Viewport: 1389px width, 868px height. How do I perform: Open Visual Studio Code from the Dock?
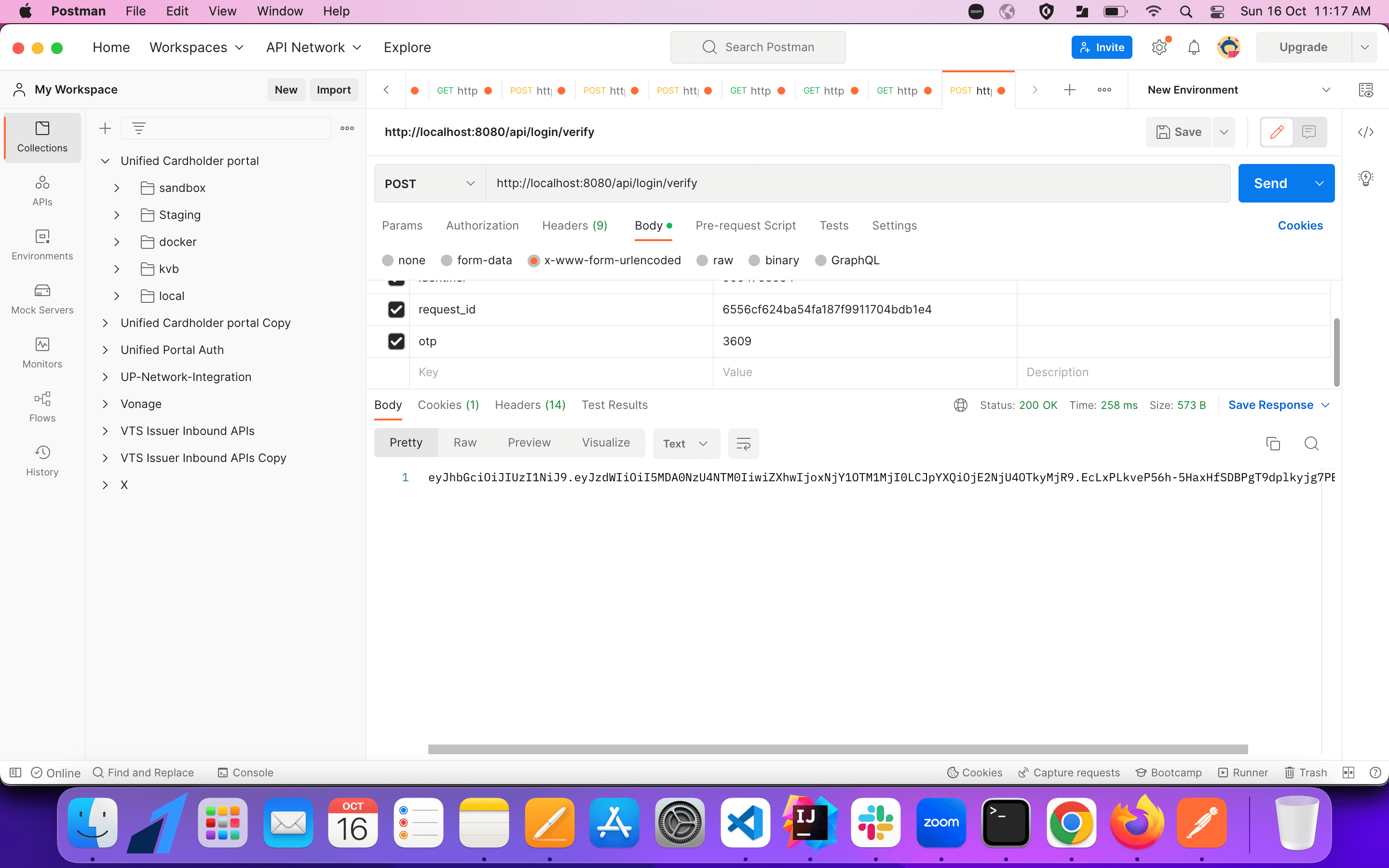pyautogui.click(x=745, y=823)
